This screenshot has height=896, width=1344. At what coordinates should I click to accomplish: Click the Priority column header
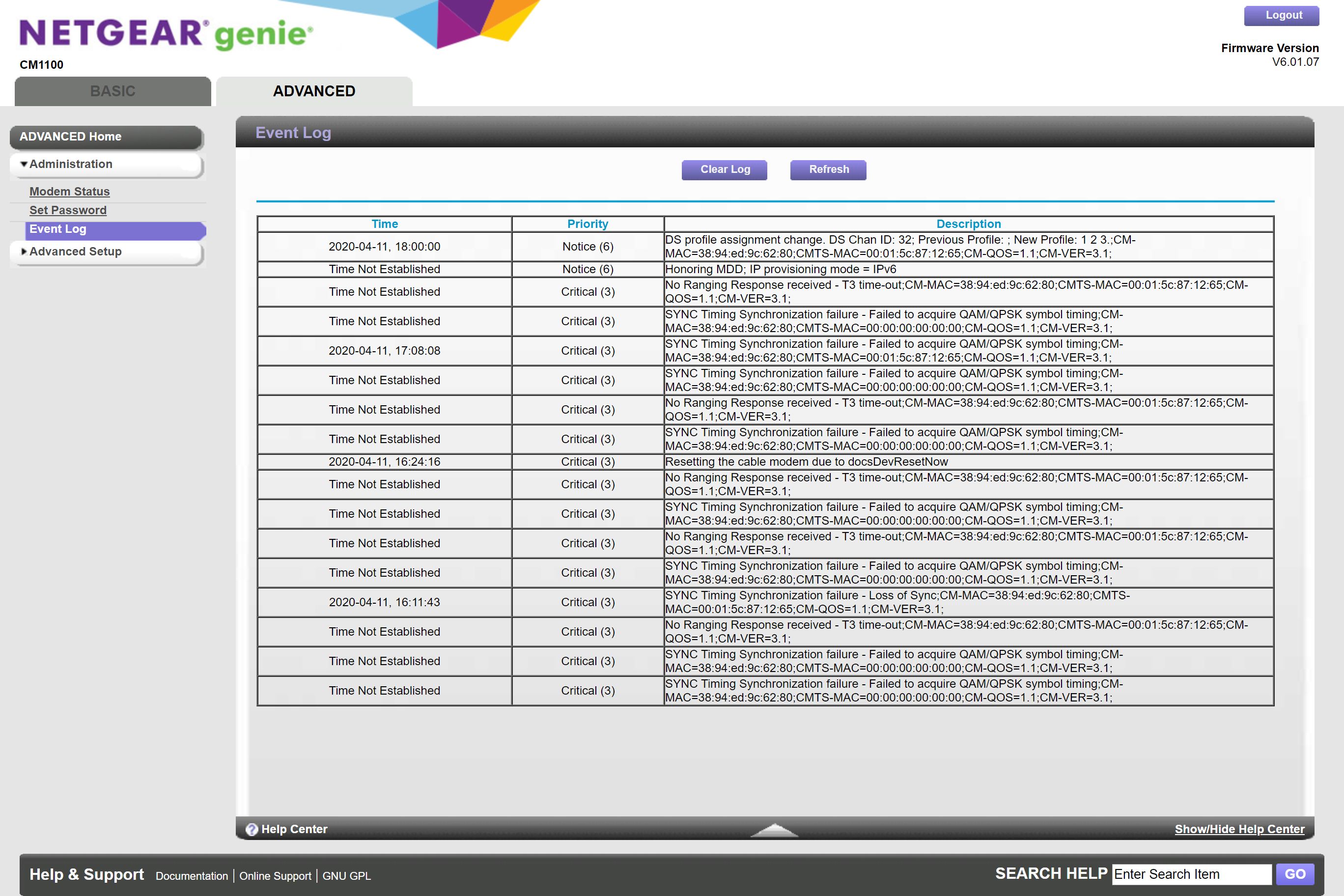(x=588, y=224)
